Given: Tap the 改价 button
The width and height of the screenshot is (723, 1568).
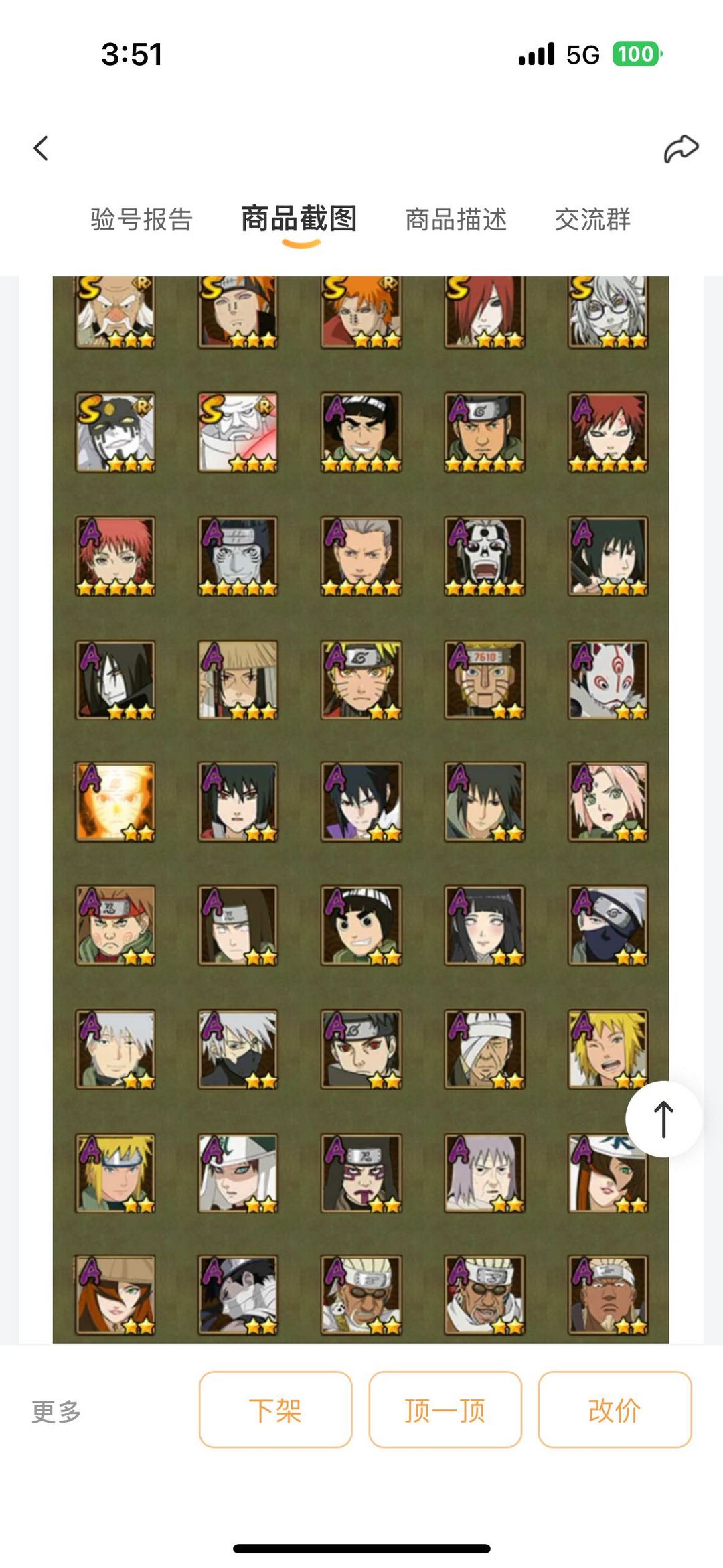Looking at the screenshot, I should 615,1410.
